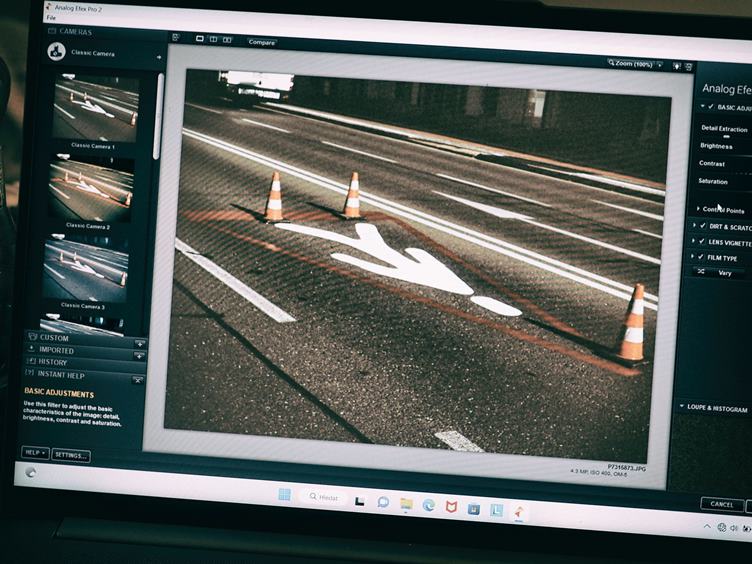The width and height of the screenshot is (752, 564).
Task: Click the orange active app taskbar icon
Action: (x=518, y=512)
